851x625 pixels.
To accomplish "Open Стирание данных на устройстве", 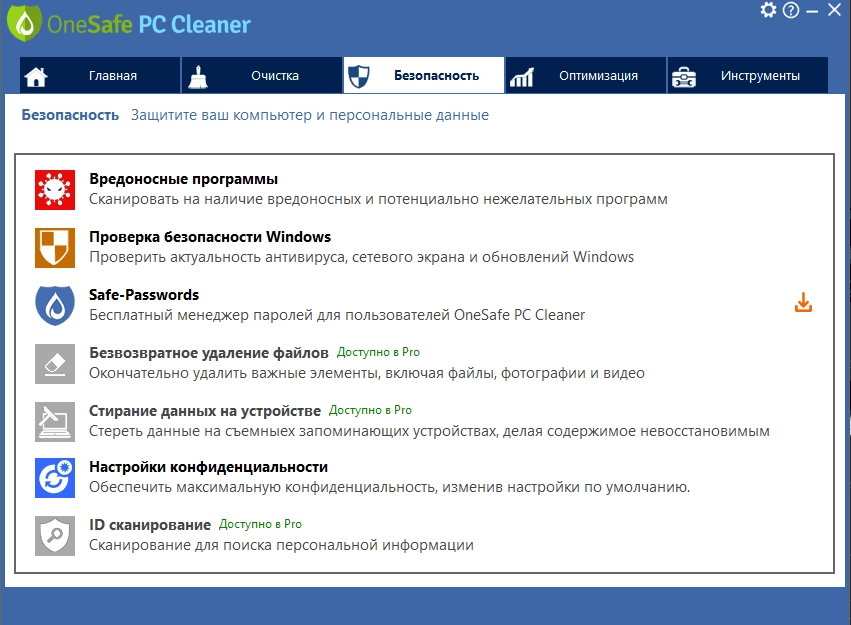I will (205, 411).
